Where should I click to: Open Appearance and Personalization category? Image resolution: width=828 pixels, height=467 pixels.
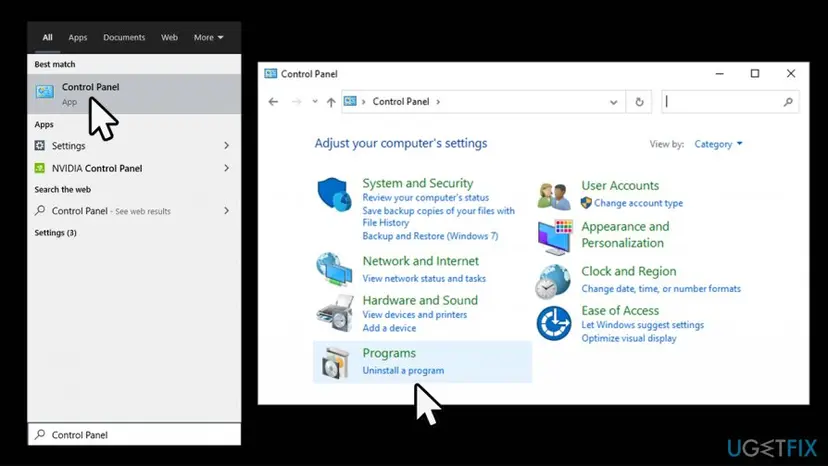coord(625,235)
